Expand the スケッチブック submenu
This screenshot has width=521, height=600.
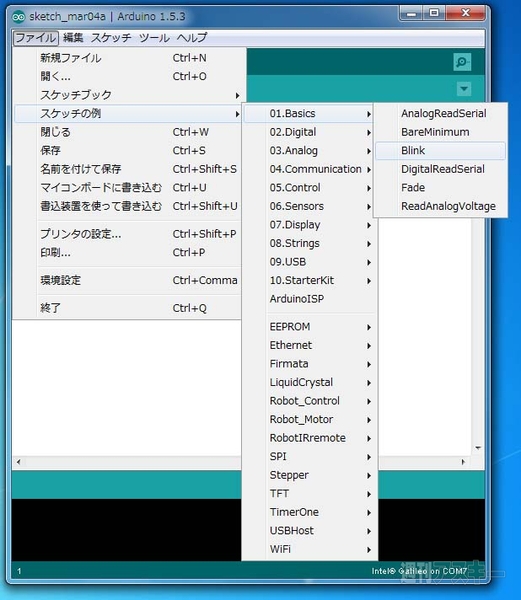tap(128, 95)
